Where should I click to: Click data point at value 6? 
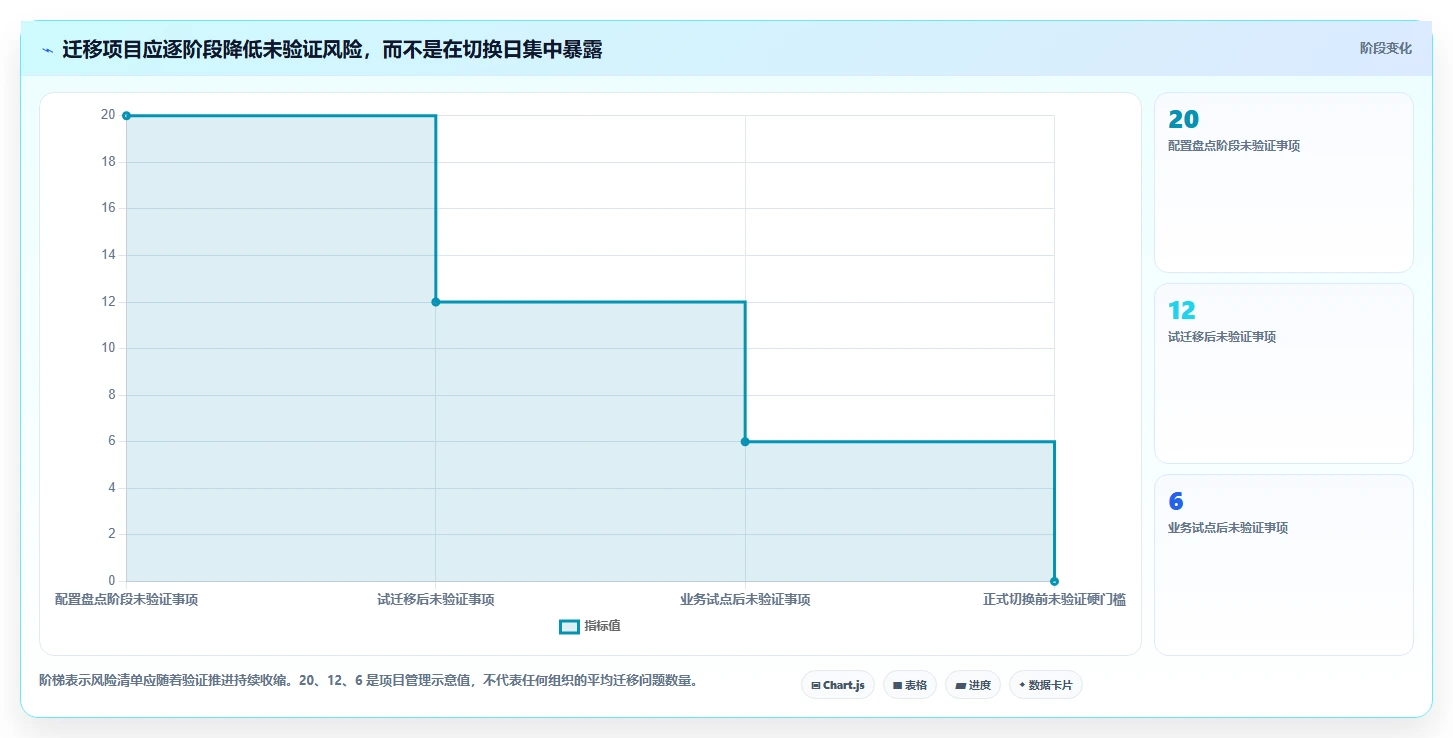click(x=745, y=441)
